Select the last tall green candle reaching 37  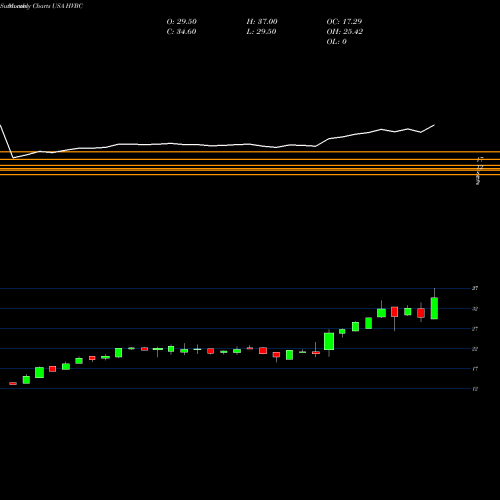[x=434, y=308]
